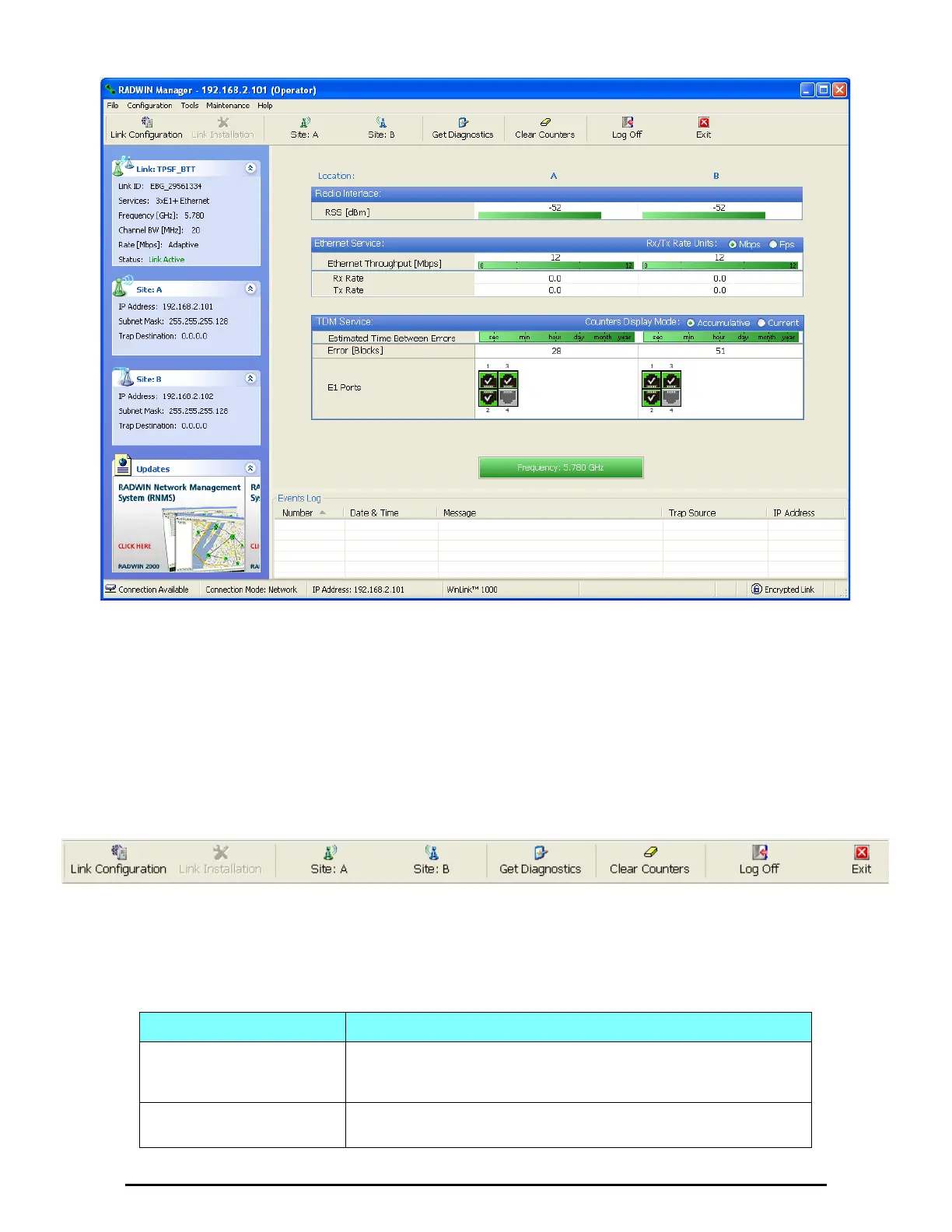
Task: Click antenna icon beside Link: TPSF_BTT panel title
Action: [x=123, y=165]
